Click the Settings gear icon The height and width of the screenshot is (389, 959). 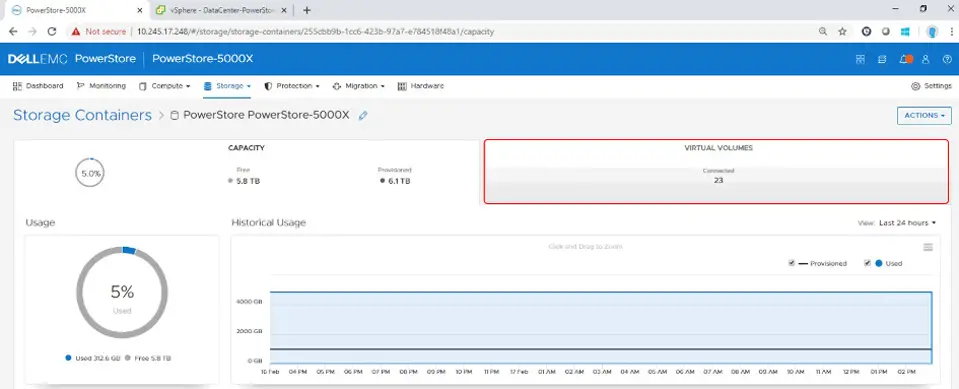point(916,86)
